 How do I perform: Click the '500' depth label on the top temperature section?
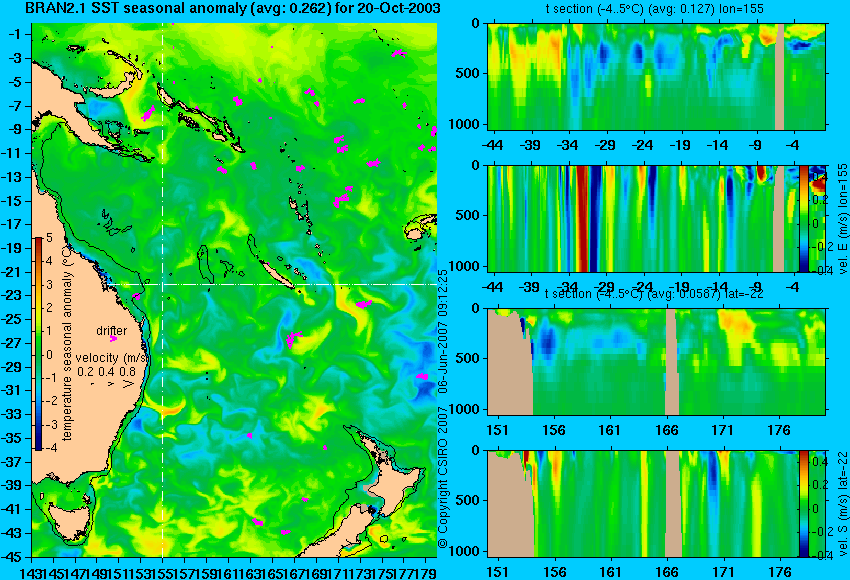(467, 73)
